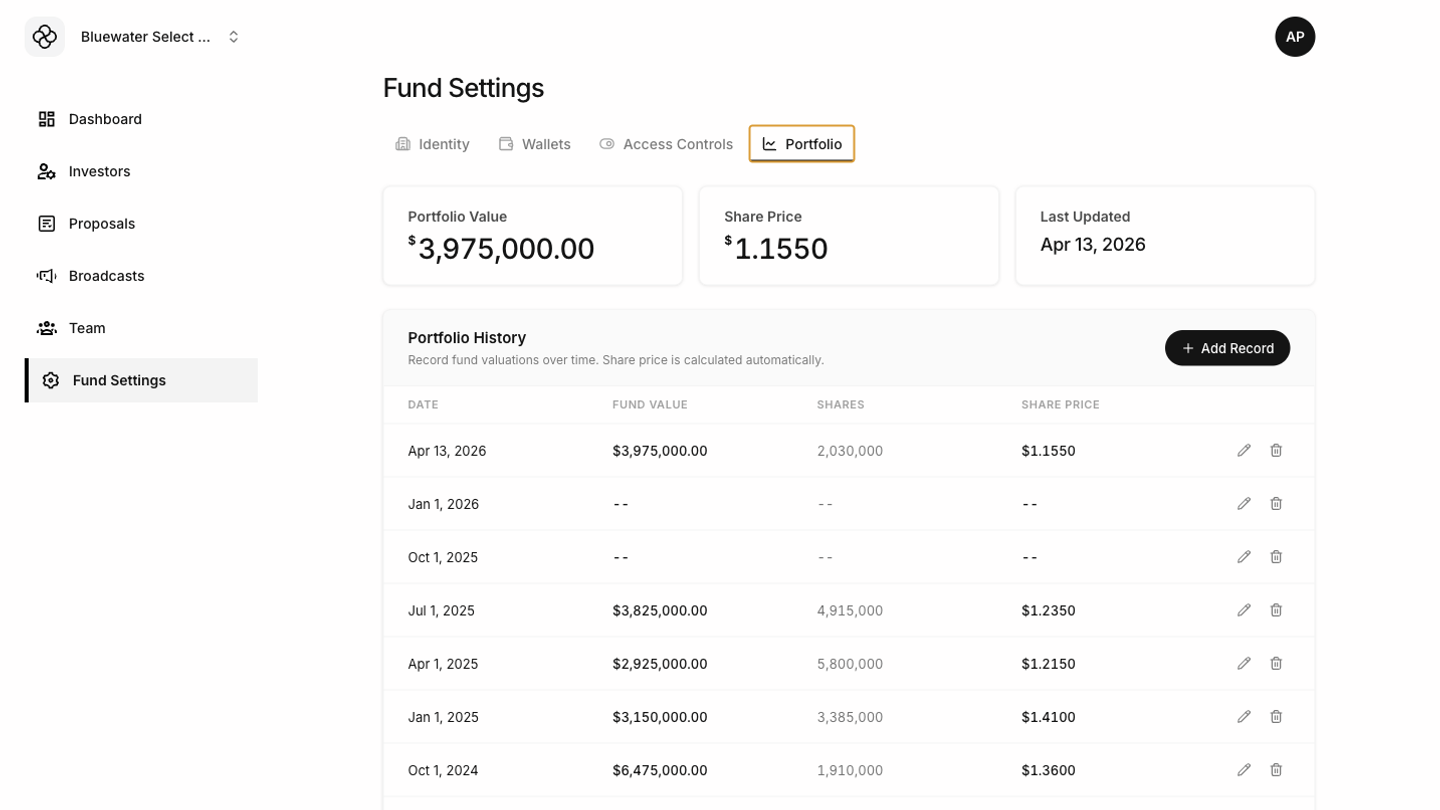Screen dimensions: 1440x810
Task: Click trash icon for Jan 1, 2026 row
Action: [1276, 504]
